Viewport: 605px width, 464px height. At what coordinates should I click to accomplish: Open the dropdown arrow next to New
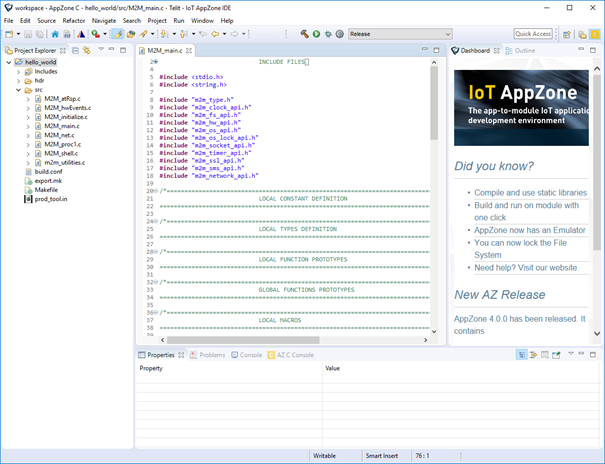coord(18,34)
